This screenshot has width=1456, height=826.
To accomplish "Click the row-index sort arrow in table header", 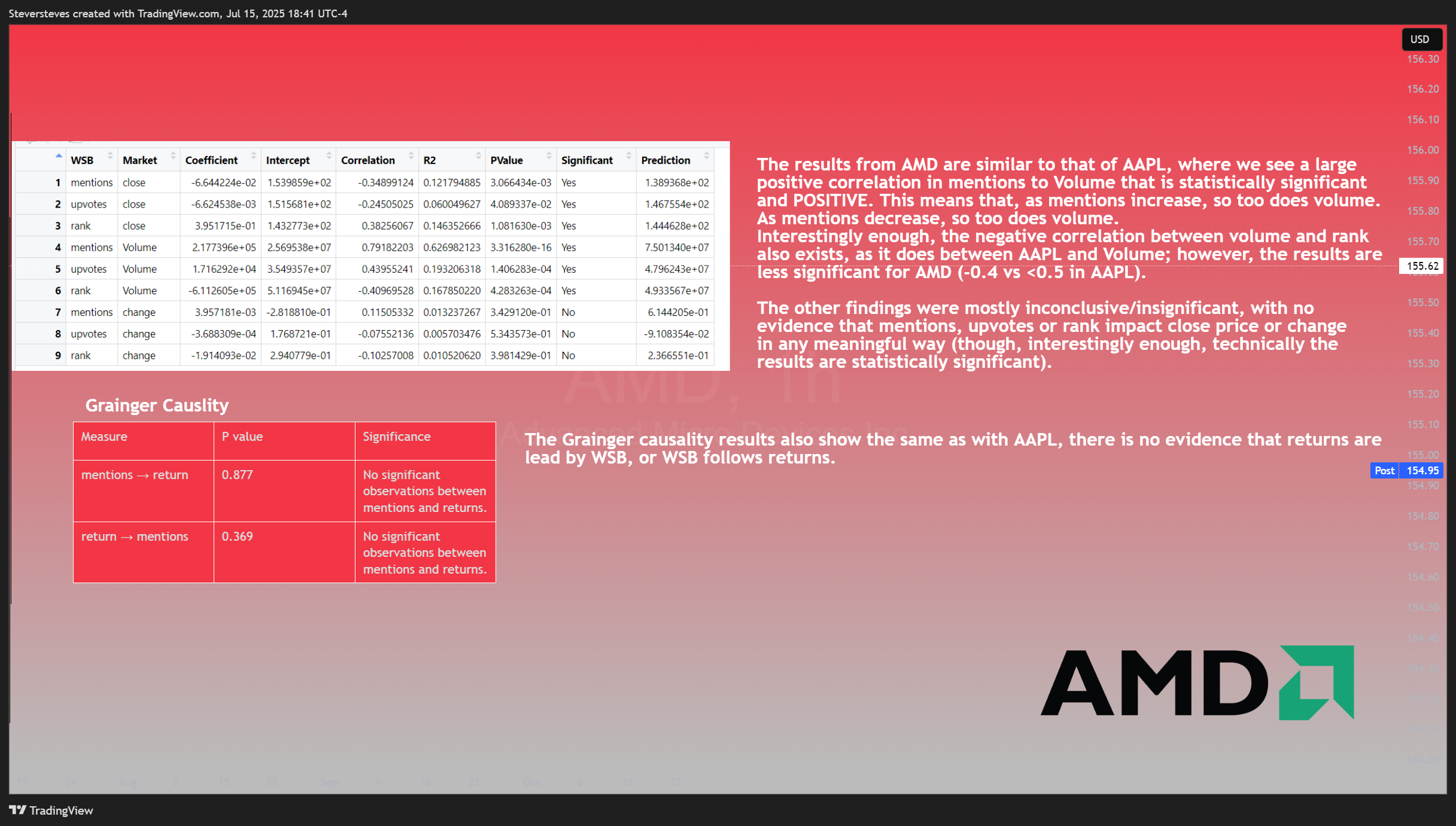I will 58,156.
